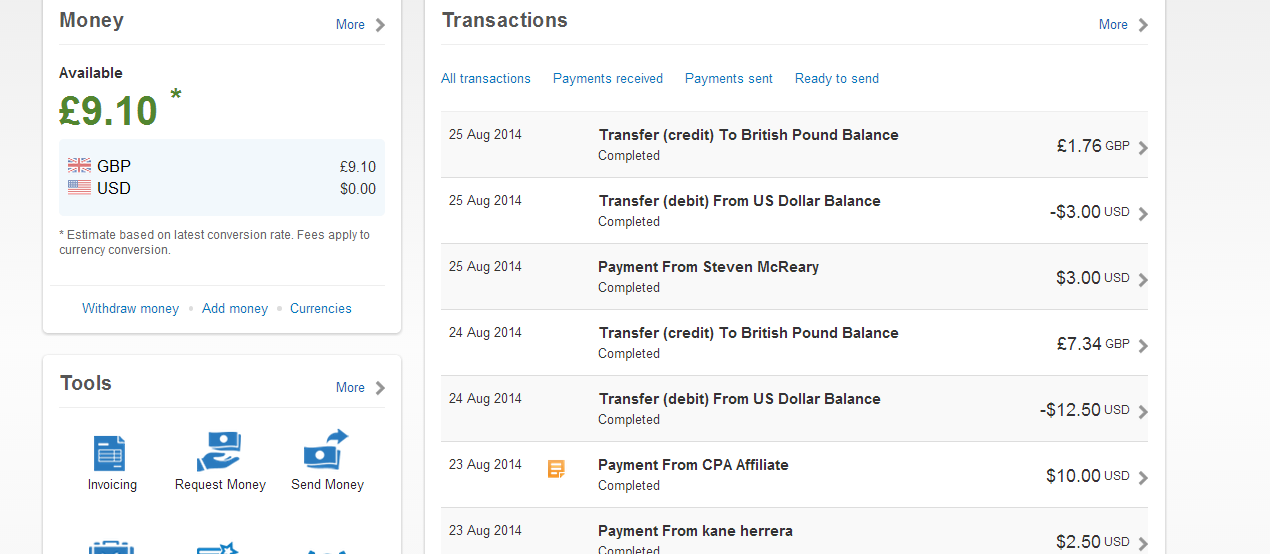Open the Currencies link
Image resolution: width=1270 pixels, height=554 pixels.
click(321, 309)
